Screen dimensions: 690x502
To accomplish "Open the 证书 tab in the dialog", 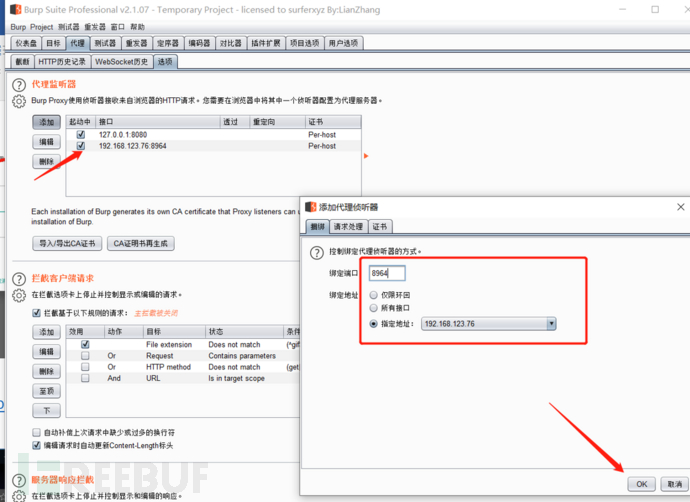I will (380, 227).
